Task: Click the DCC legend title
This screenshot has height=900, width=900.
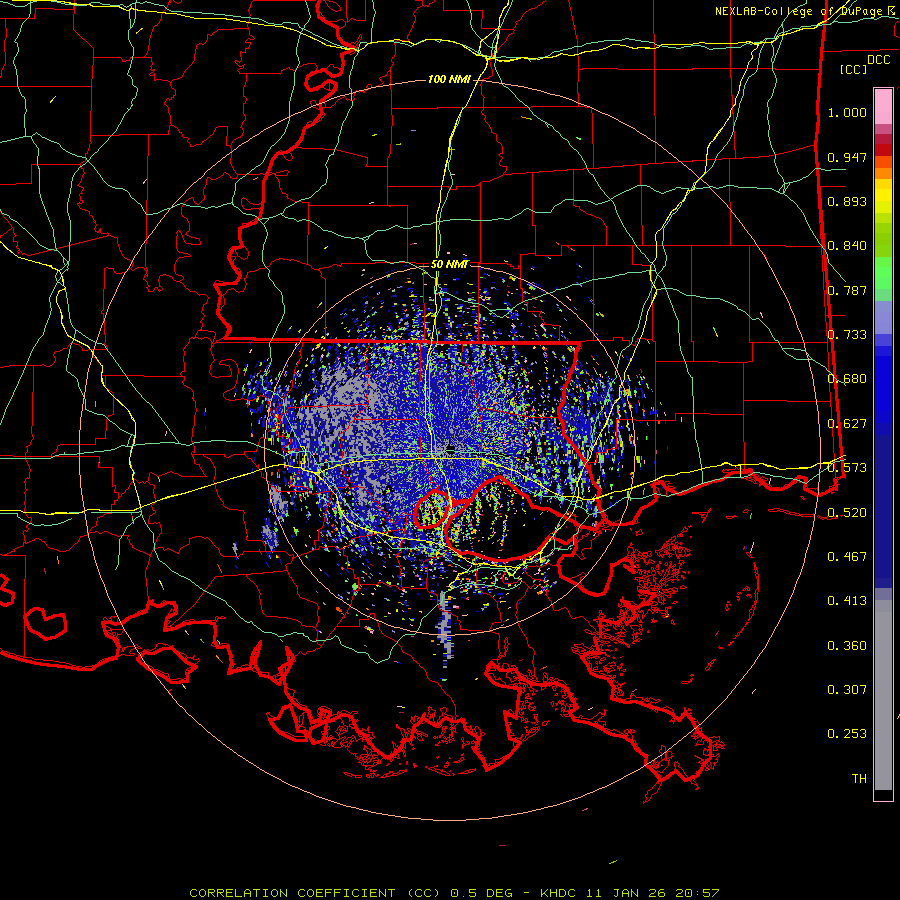Action: tap(878, 60)
